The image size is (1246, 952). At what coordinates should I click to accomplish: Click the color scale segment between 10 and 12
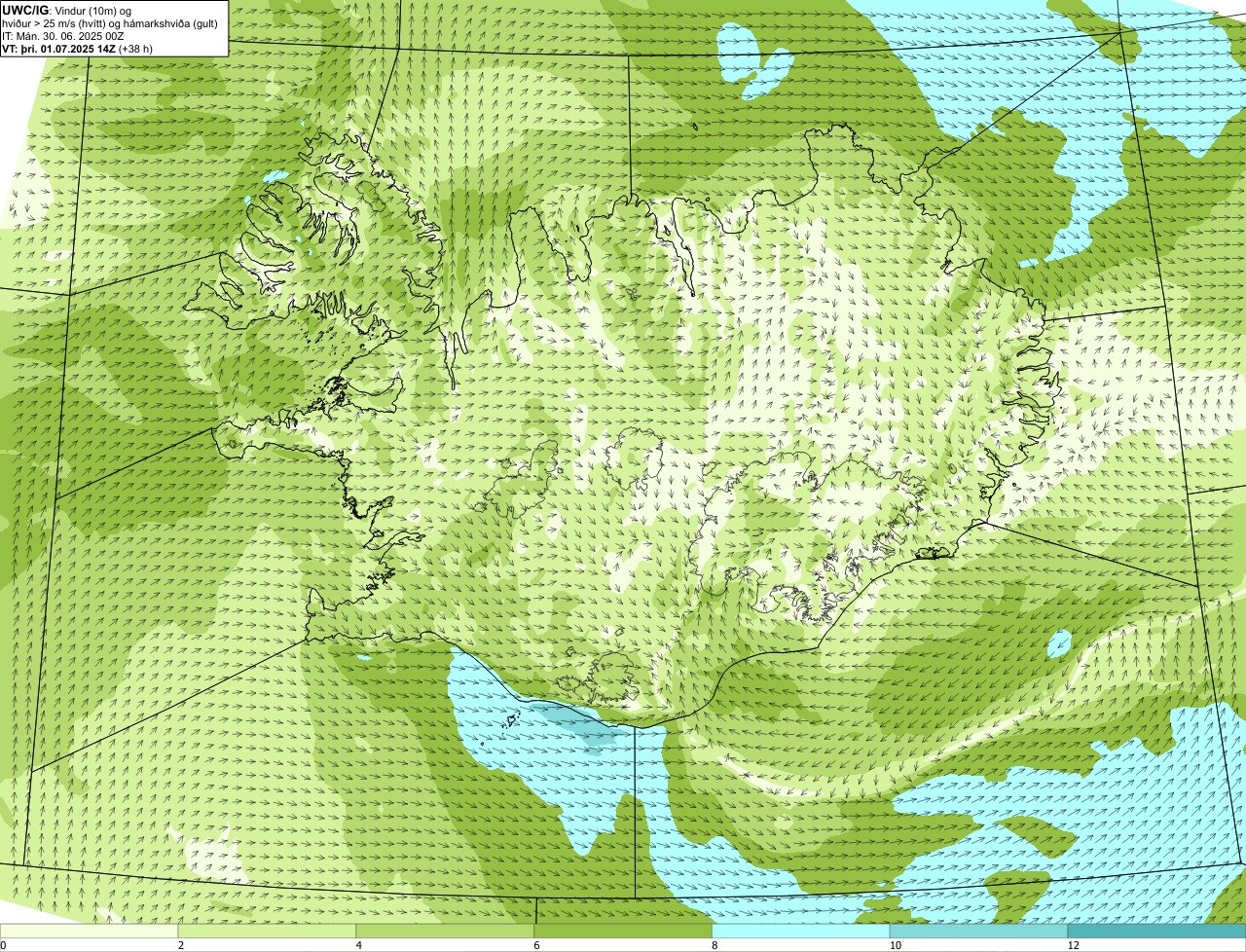point(979,932)
